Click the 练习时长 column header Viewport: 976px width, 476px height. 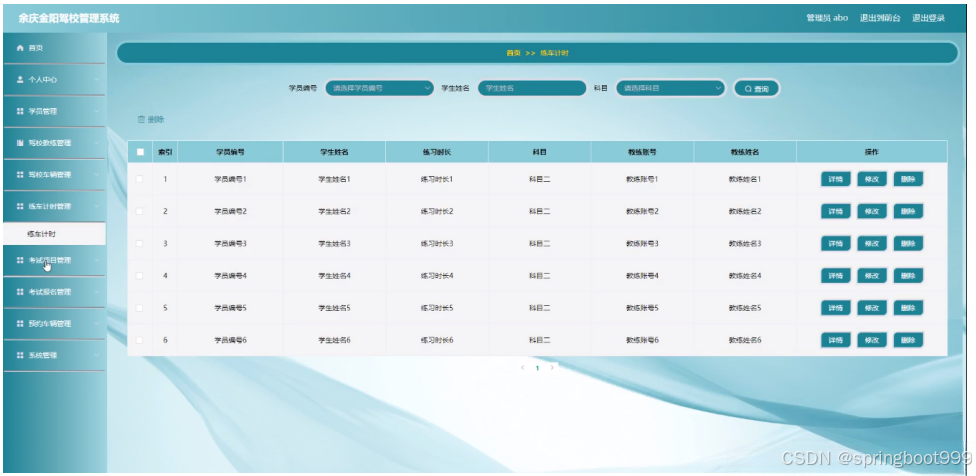pyautogui.click(x=436, y=152)
